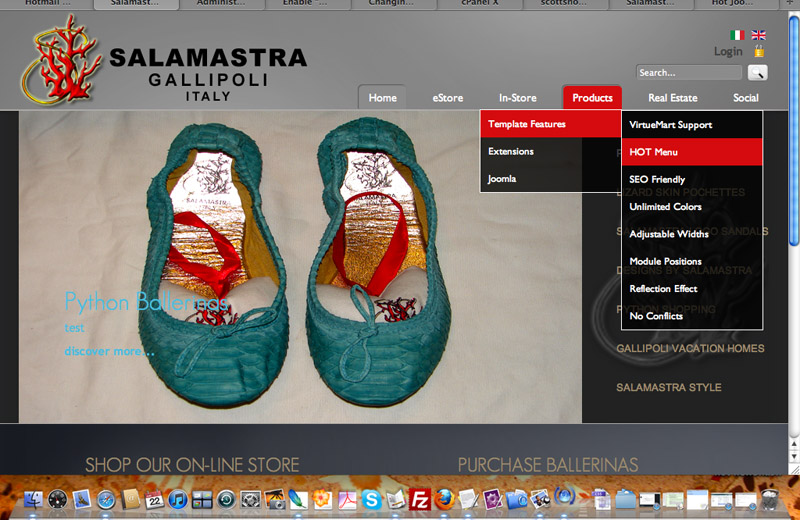Open the Social navigation item
This screenshot has width=800, height=520.
tap(745, 97)
